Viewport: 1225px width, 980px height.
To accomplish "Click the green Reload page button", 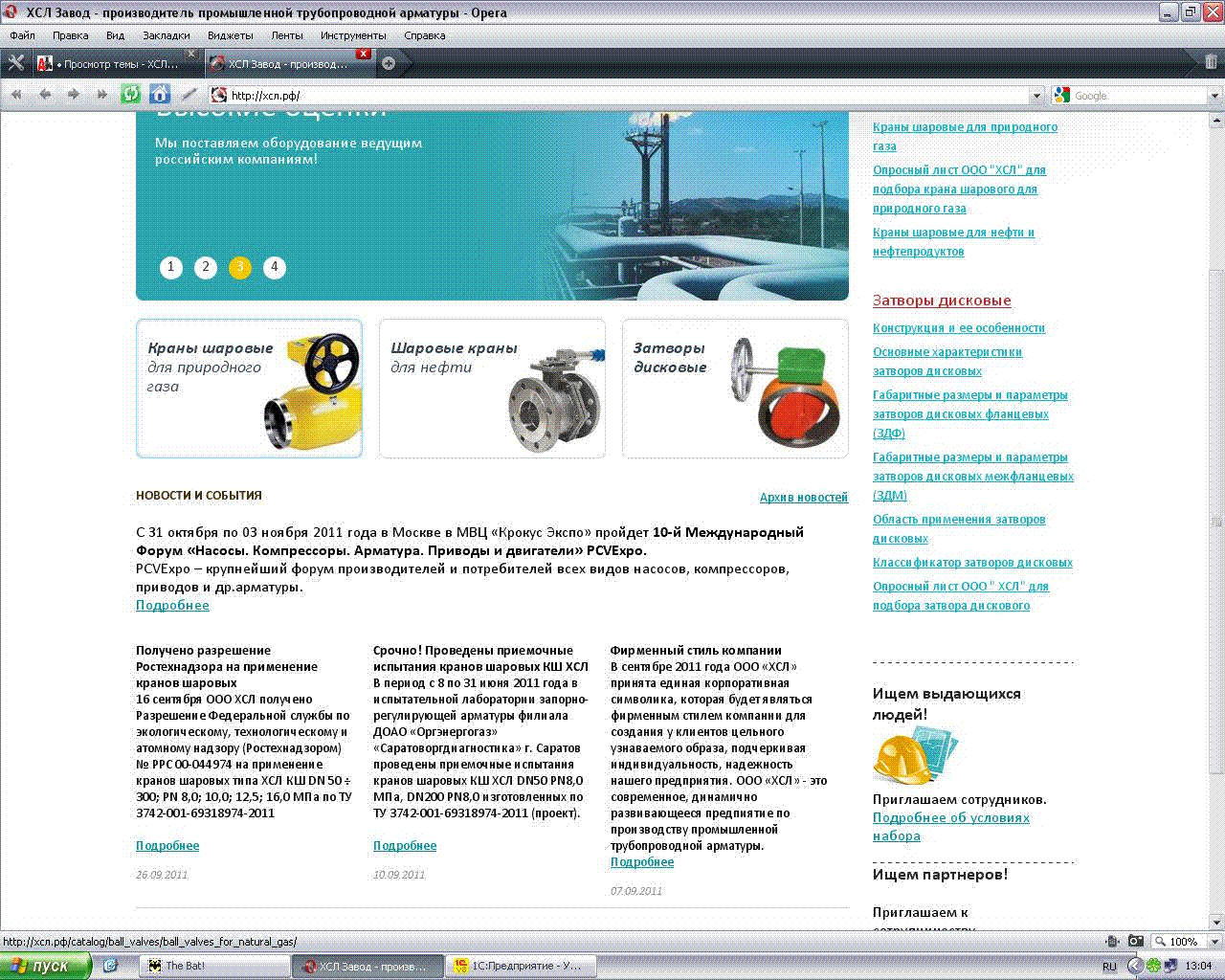I will click(x=131, y=95).
